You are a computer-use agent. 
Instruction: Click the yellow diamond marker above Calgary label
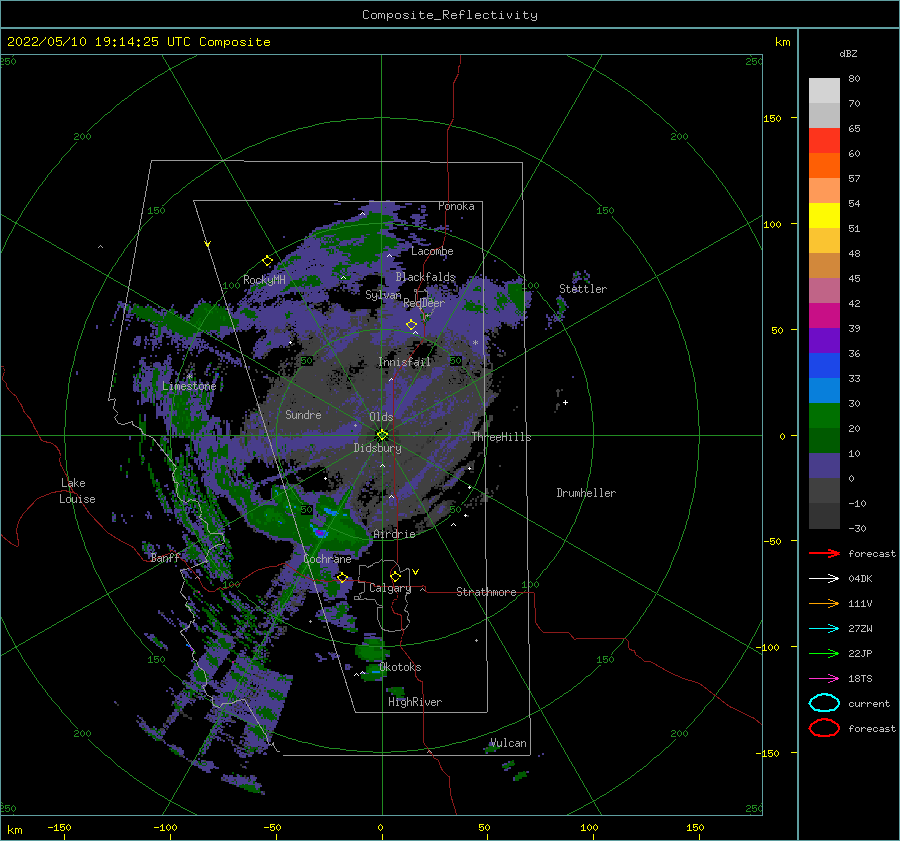click(395, 576)
